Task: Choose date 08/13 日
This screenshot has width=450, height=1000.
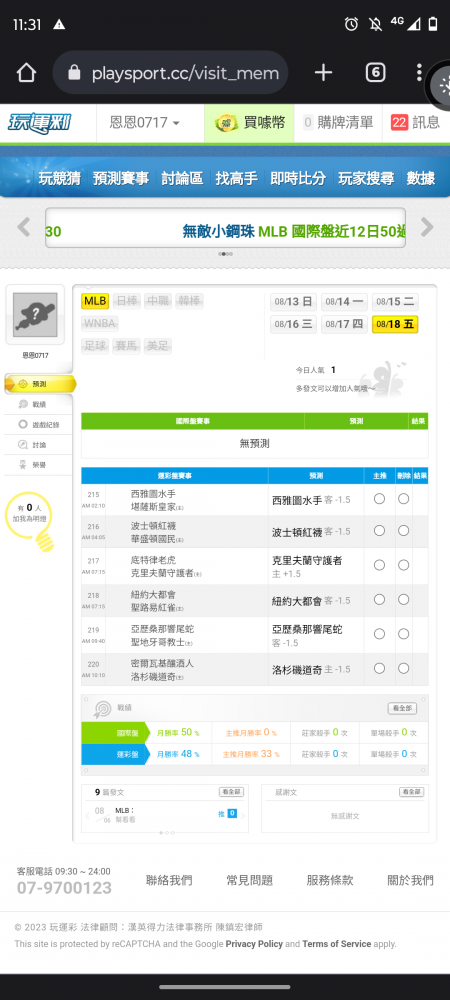Action: pyautogui.click(x=293, y=302)
